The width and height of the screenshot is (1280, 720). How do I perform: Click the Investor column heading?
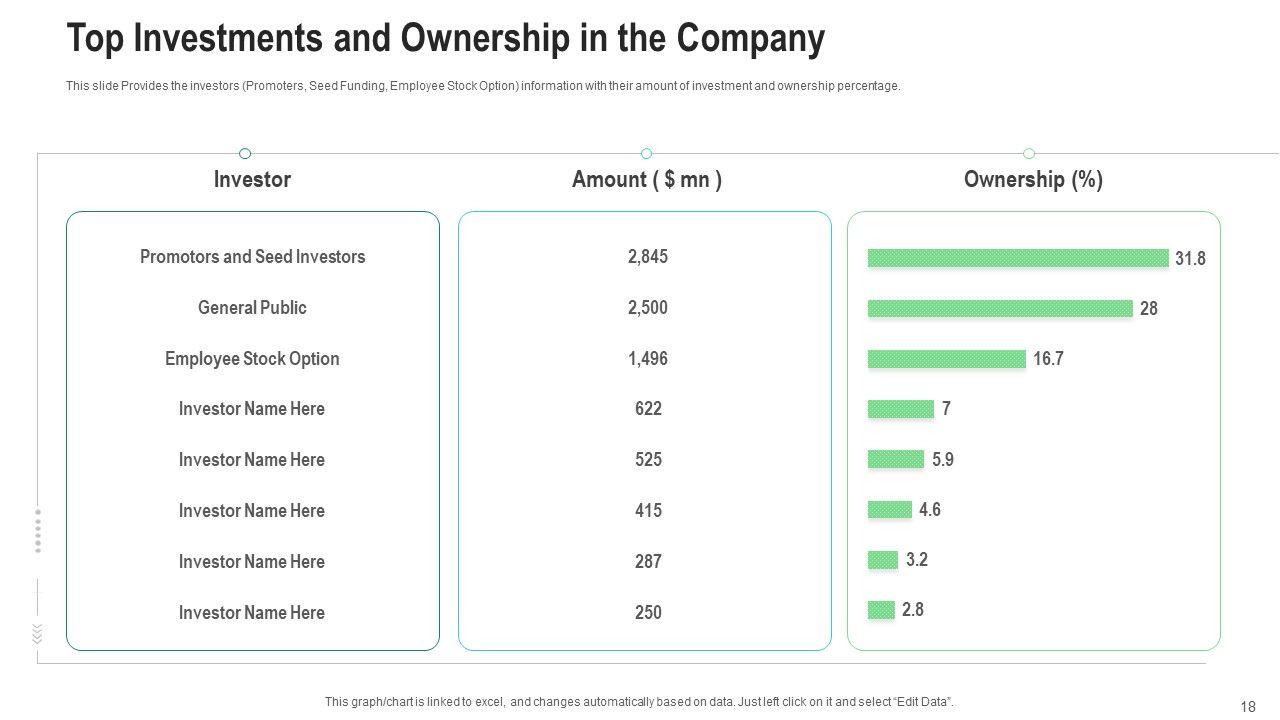(x=252, y=180)
